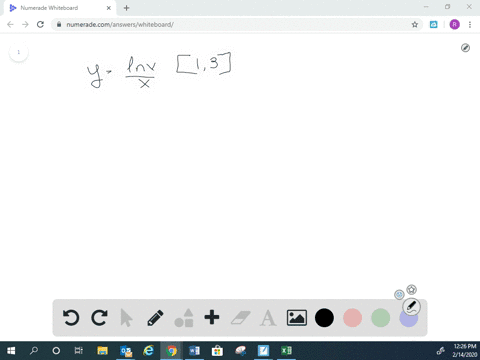Open Word from taskbar
This screenshot has height=360, width=480.
[x=194, y=351]
